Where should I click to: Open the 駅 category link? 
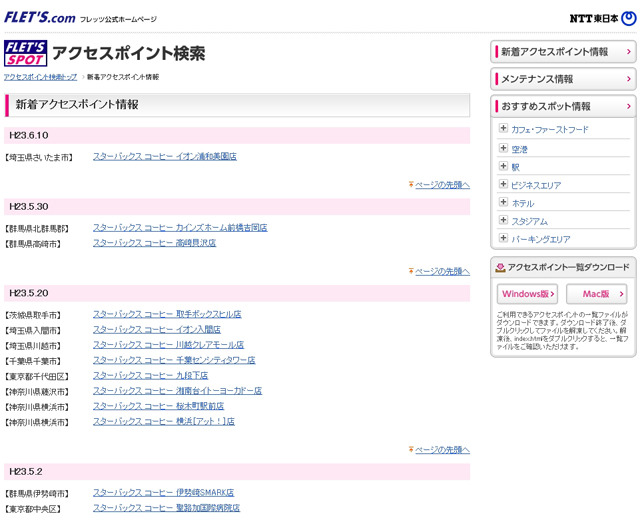(515, 167)
